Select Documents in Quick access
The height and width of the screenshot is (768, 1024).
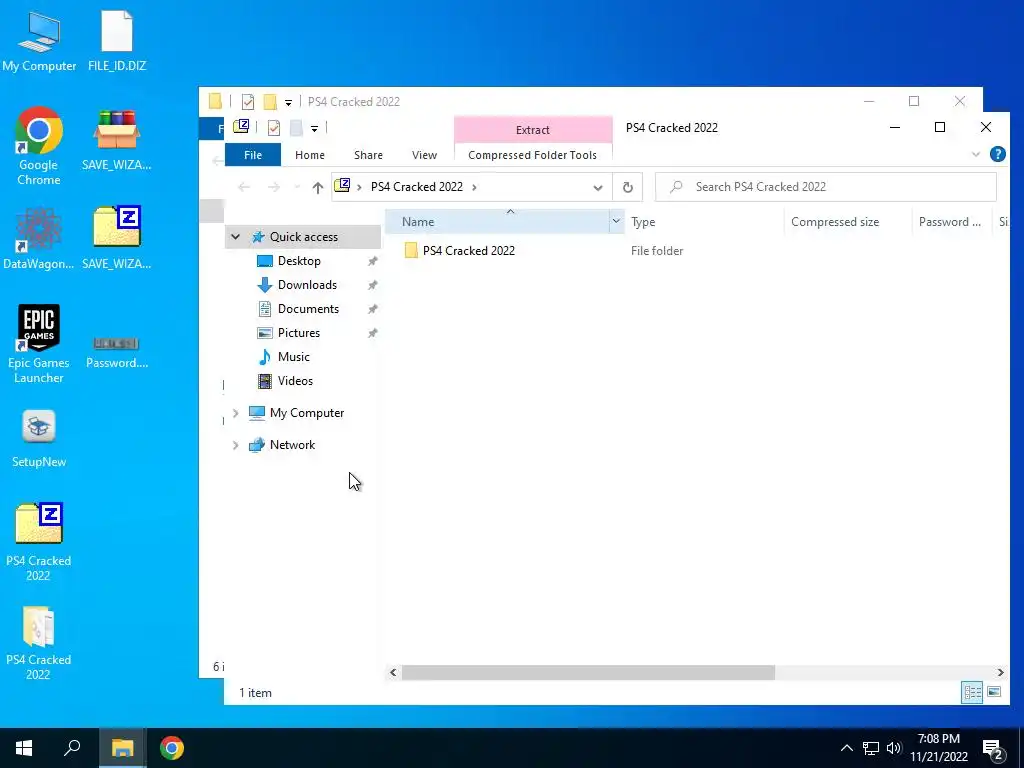click(x=308, y=309)
